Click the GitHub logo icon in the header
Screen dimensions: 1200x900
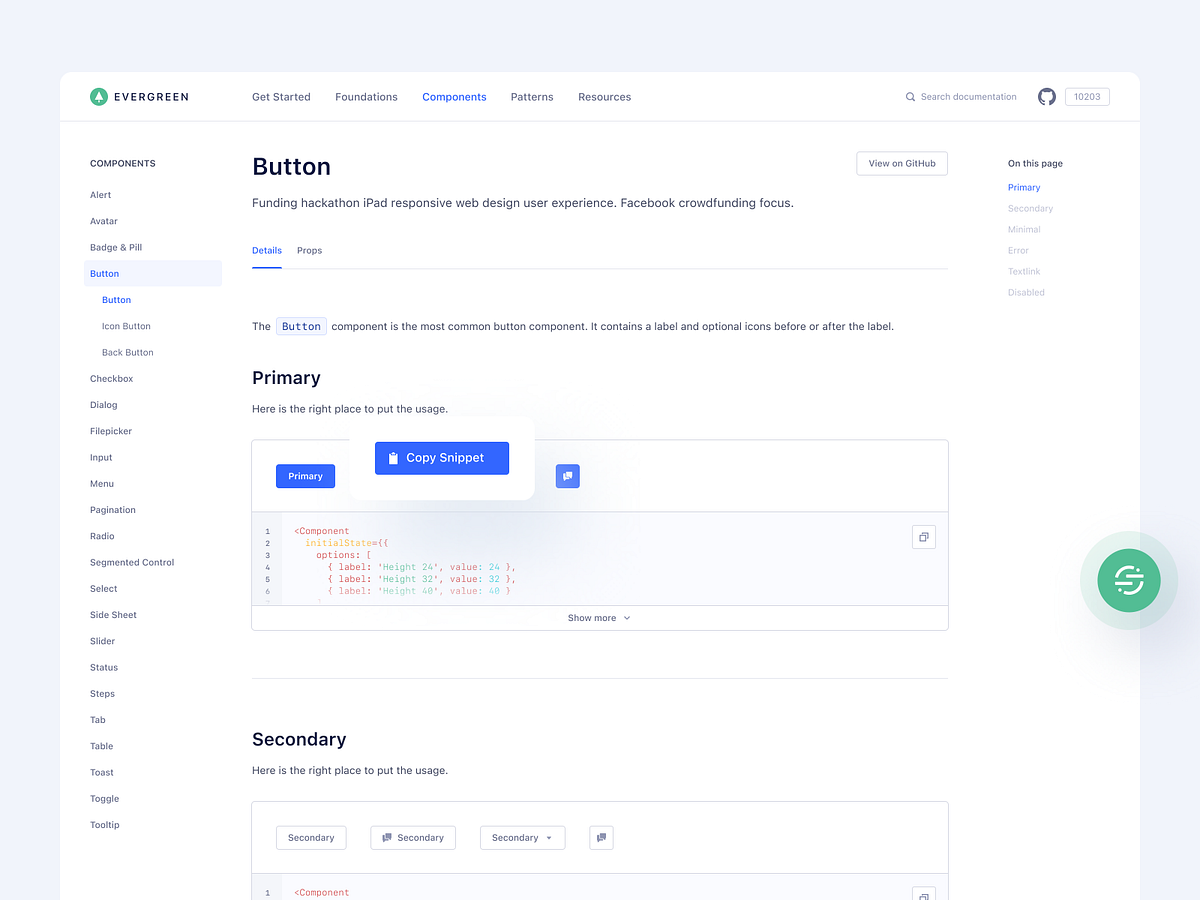[x=1046, y=96]
